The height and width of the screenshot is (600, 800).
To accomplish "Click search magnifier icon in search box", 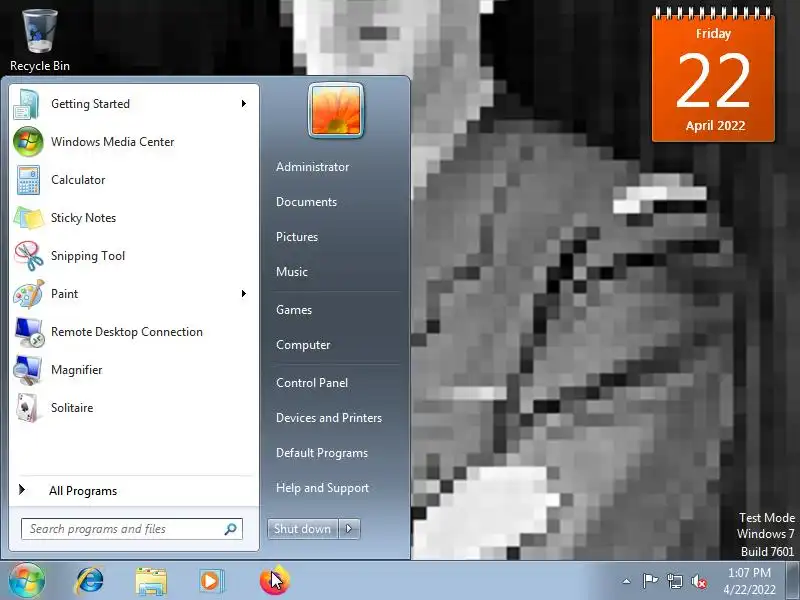I will point(231,529).
